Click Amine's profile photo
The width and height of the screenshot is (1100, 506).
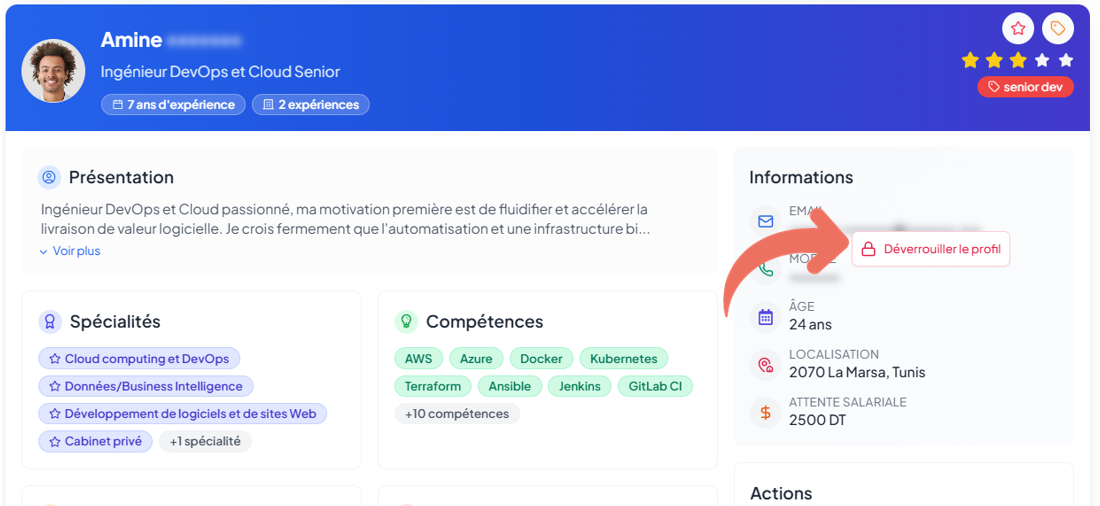click(x=53, y=71)
